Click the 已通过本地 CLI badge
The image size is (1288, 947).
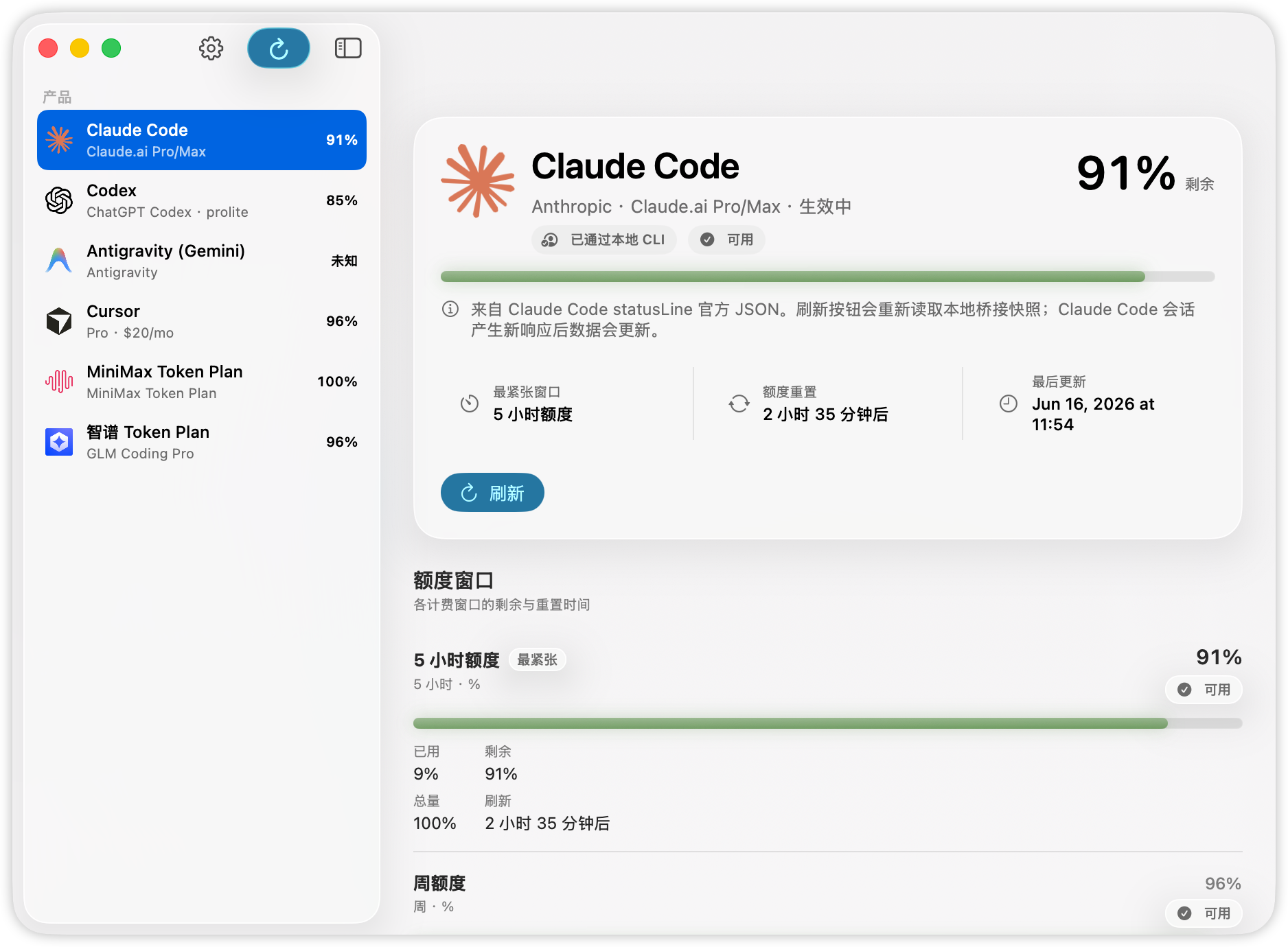point(603,239)
